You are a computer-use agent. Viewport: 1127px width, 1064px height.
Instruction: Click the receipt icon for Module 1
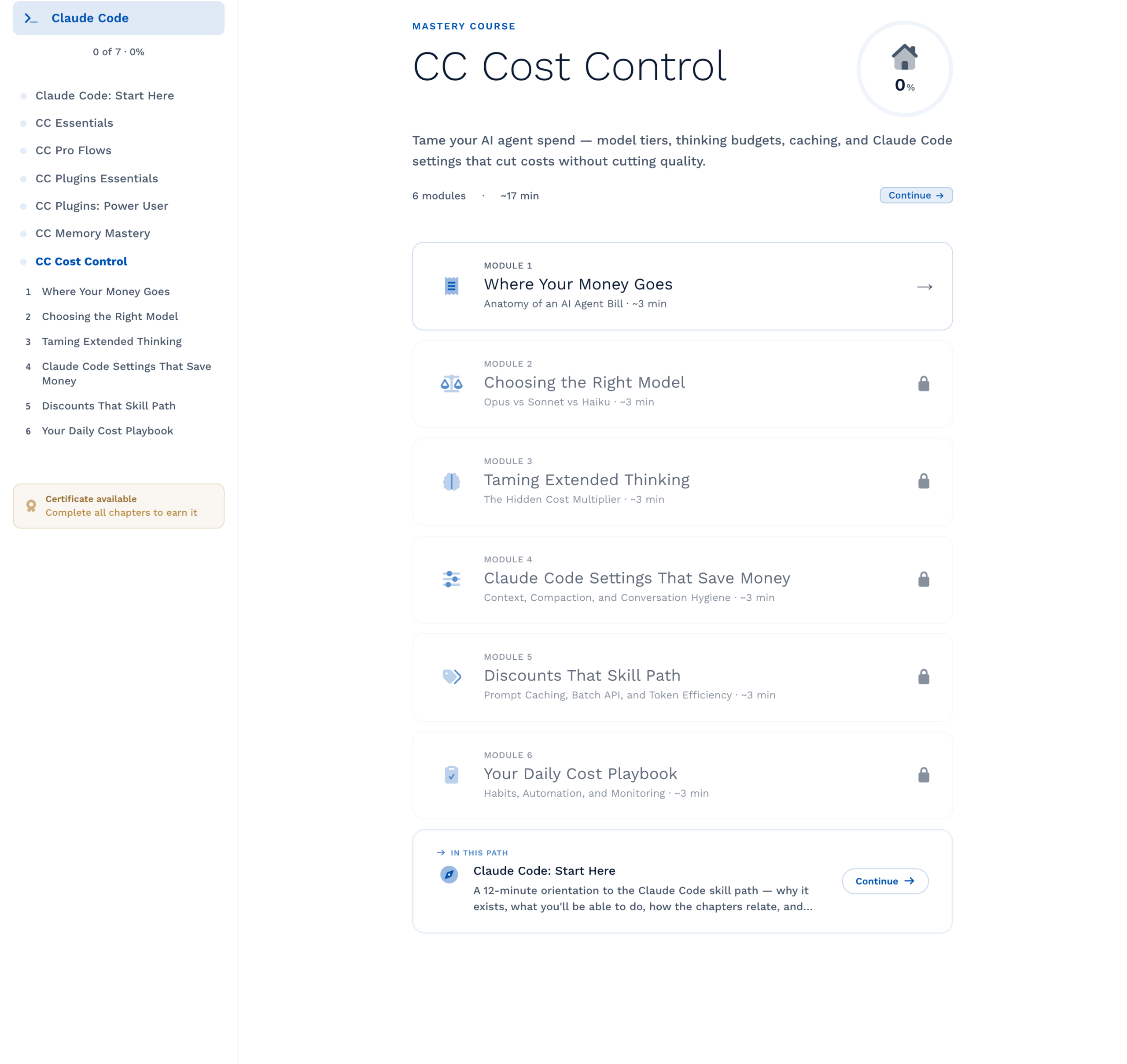(x=451, y=286)
